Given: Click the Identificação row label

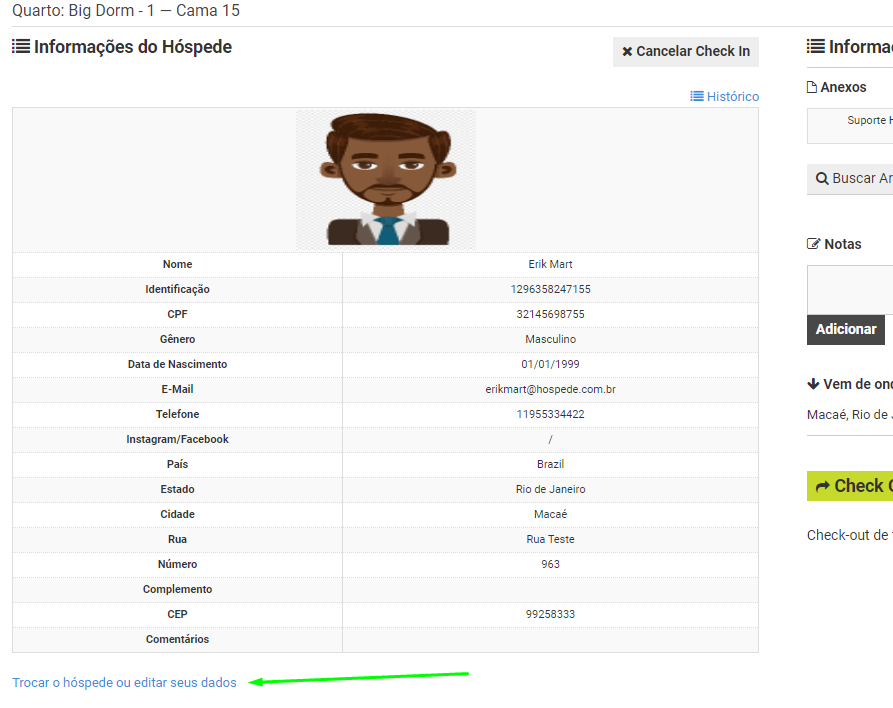Looking at the screenshot, I should tap(177, 289).
